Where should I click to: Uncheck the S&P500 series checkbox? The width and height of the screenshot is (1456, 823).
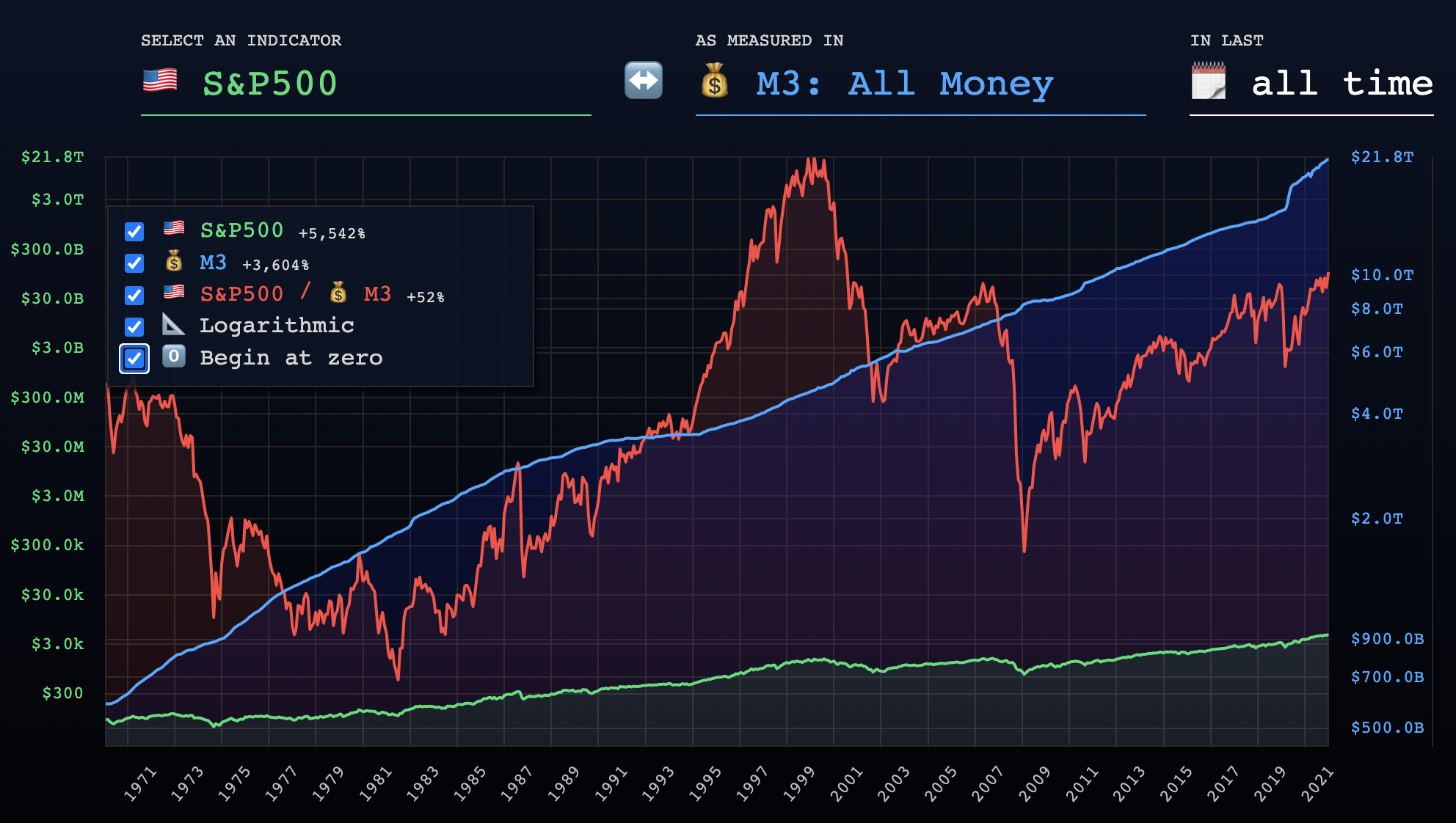134,232
